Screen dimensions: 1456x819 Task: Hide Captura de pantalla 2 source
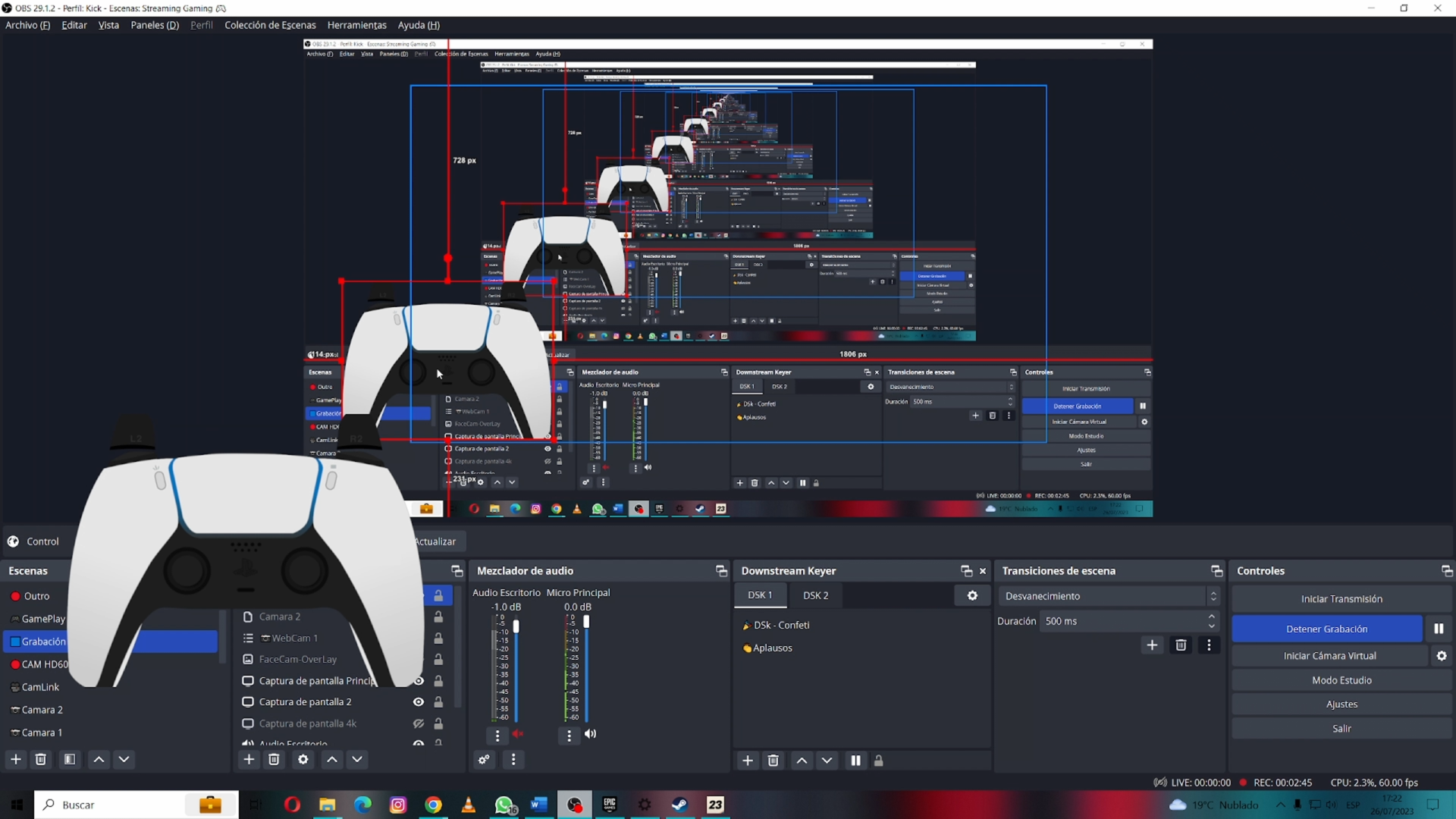coord(418,702)
